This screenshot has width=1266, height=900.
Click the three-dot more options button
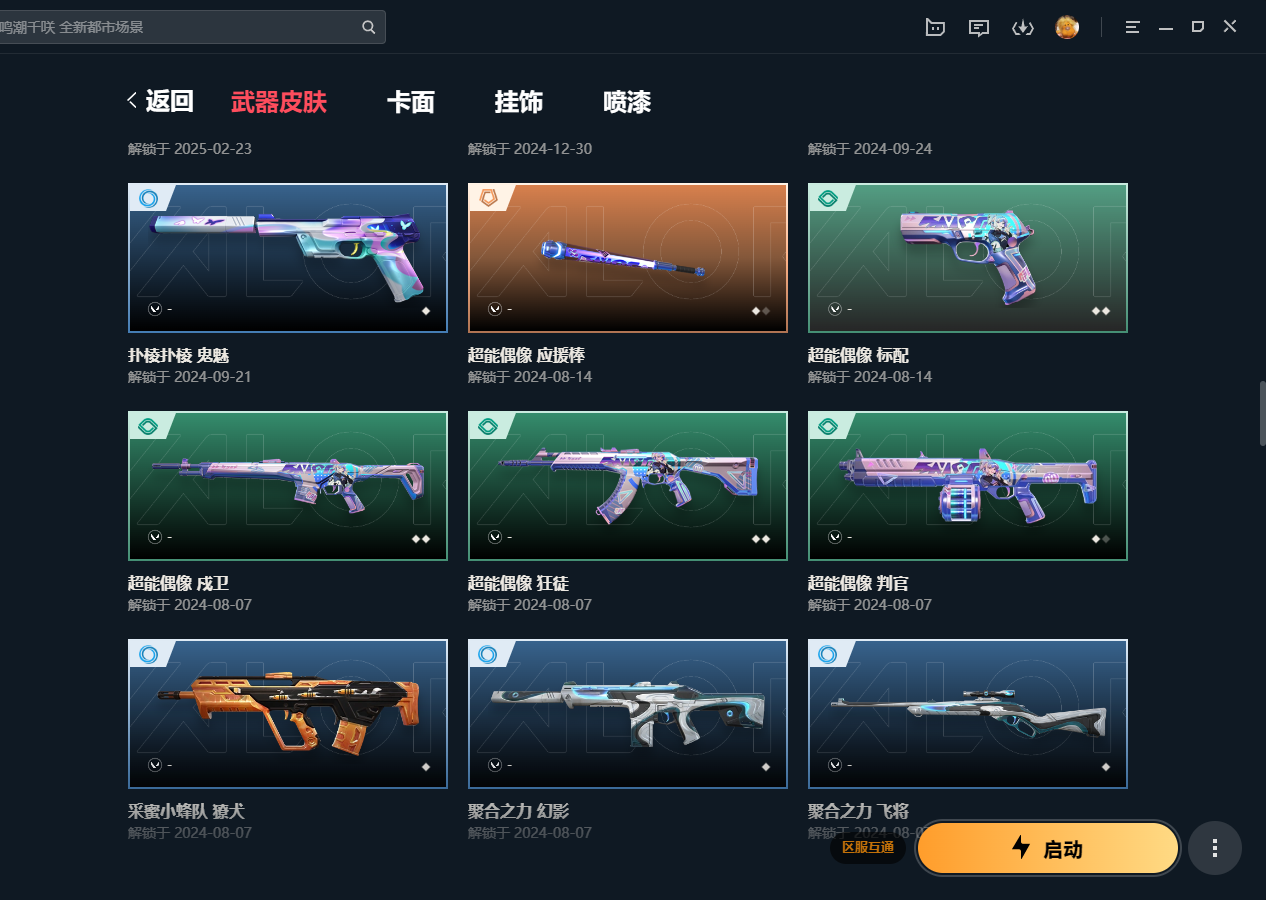pos(1215,848)
